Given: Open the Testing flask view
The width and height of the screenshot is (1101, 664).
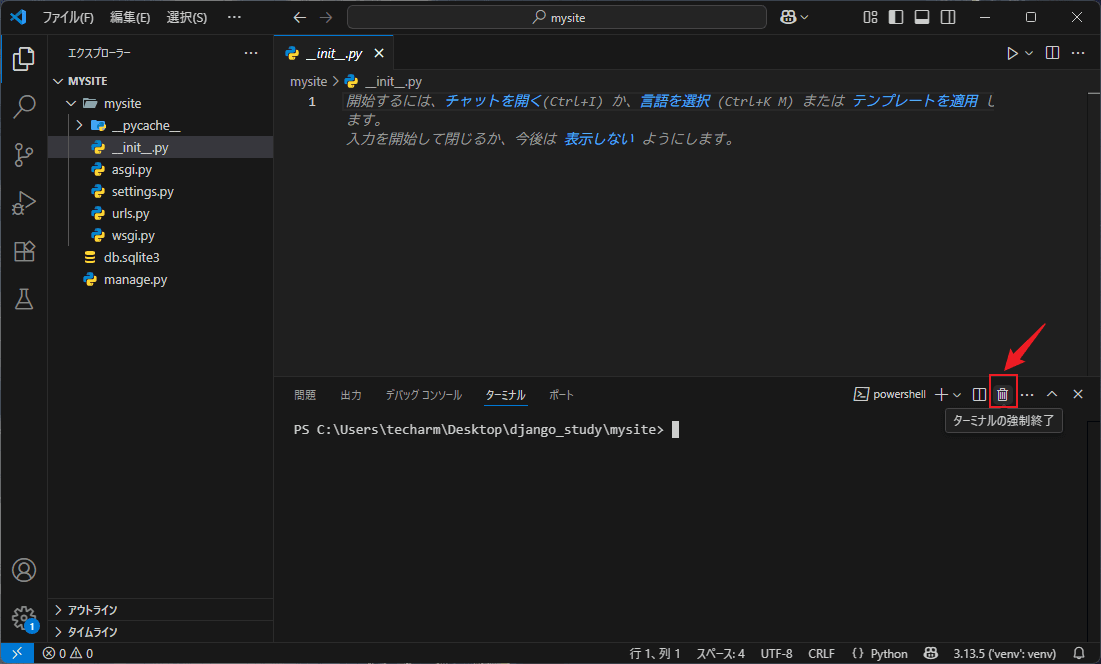Looking at the screenshot, I should tap(24, 299).
